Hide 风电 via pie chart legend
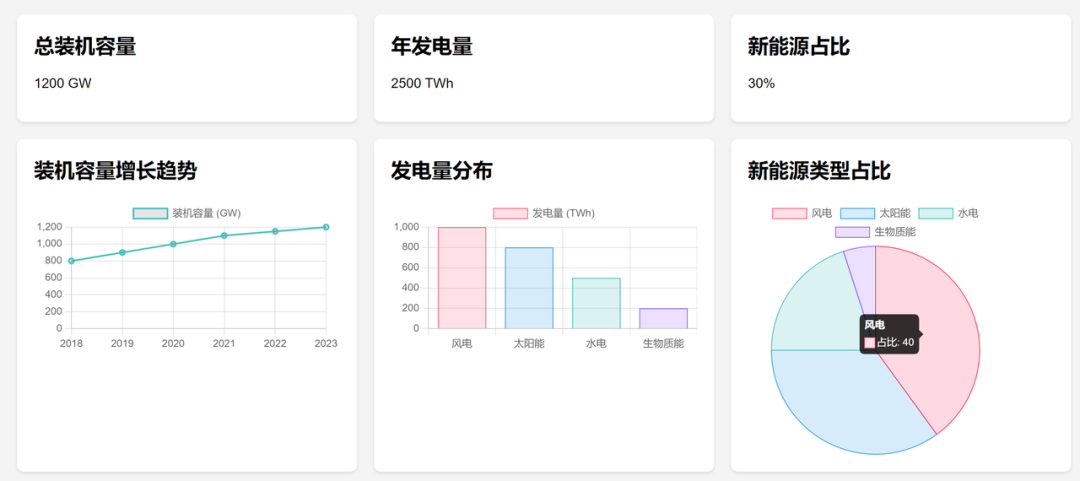Viewport: 1080px width, 481px height. (802, 213)
